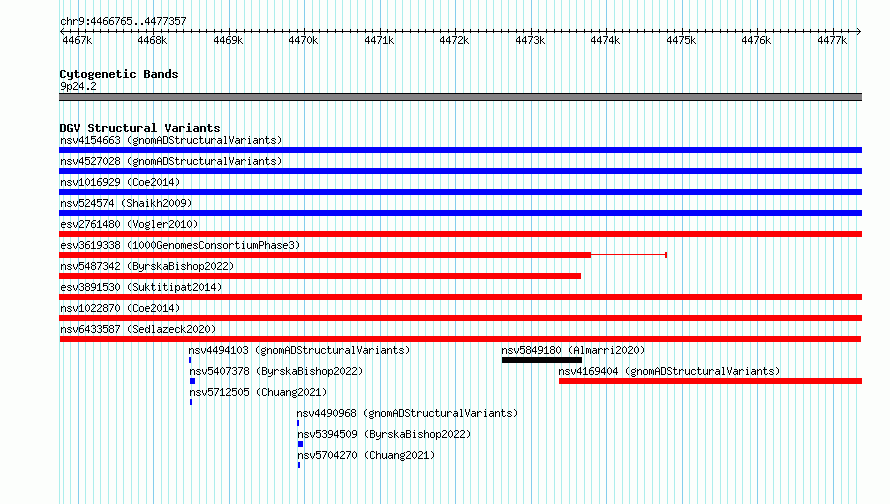Click the chr9:4466765..4477357 region label
Viewport: 890px width, 504px height.
123,21
